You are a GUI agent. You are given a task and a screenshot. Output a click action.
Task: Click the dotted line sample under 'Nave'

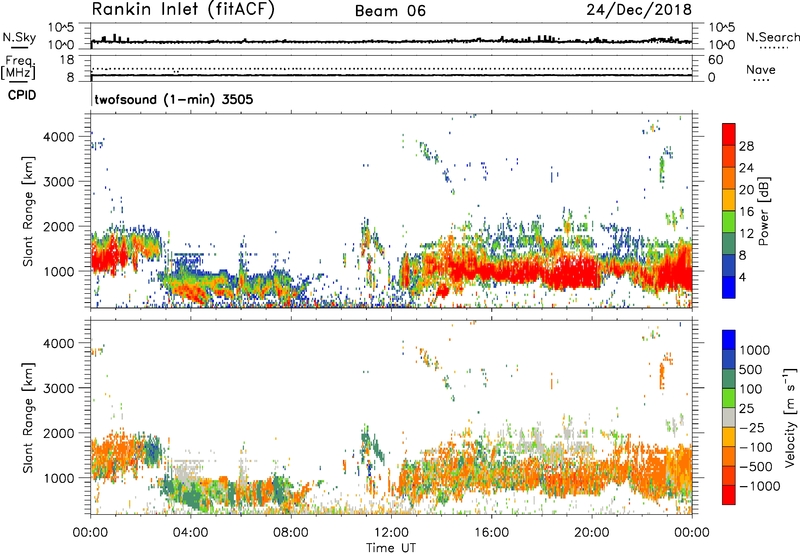[x=761, y=81]
